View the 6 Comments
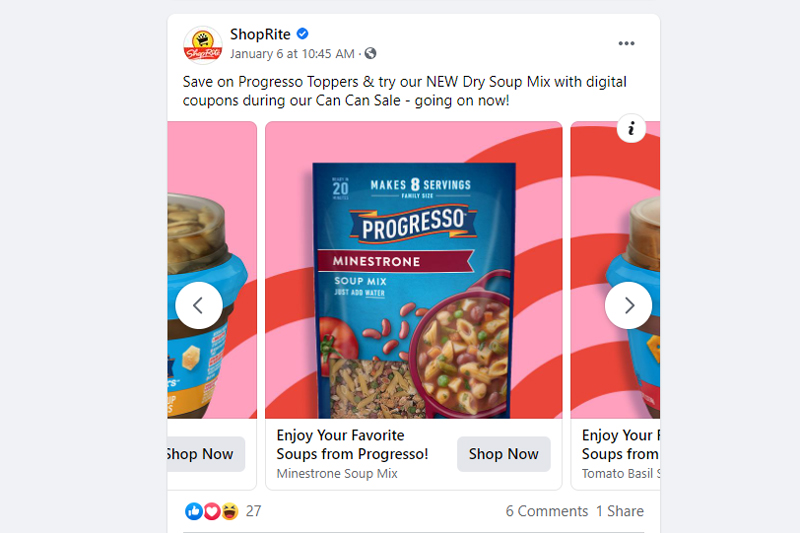This screenshot has width=800, height=533. (546, 511)
